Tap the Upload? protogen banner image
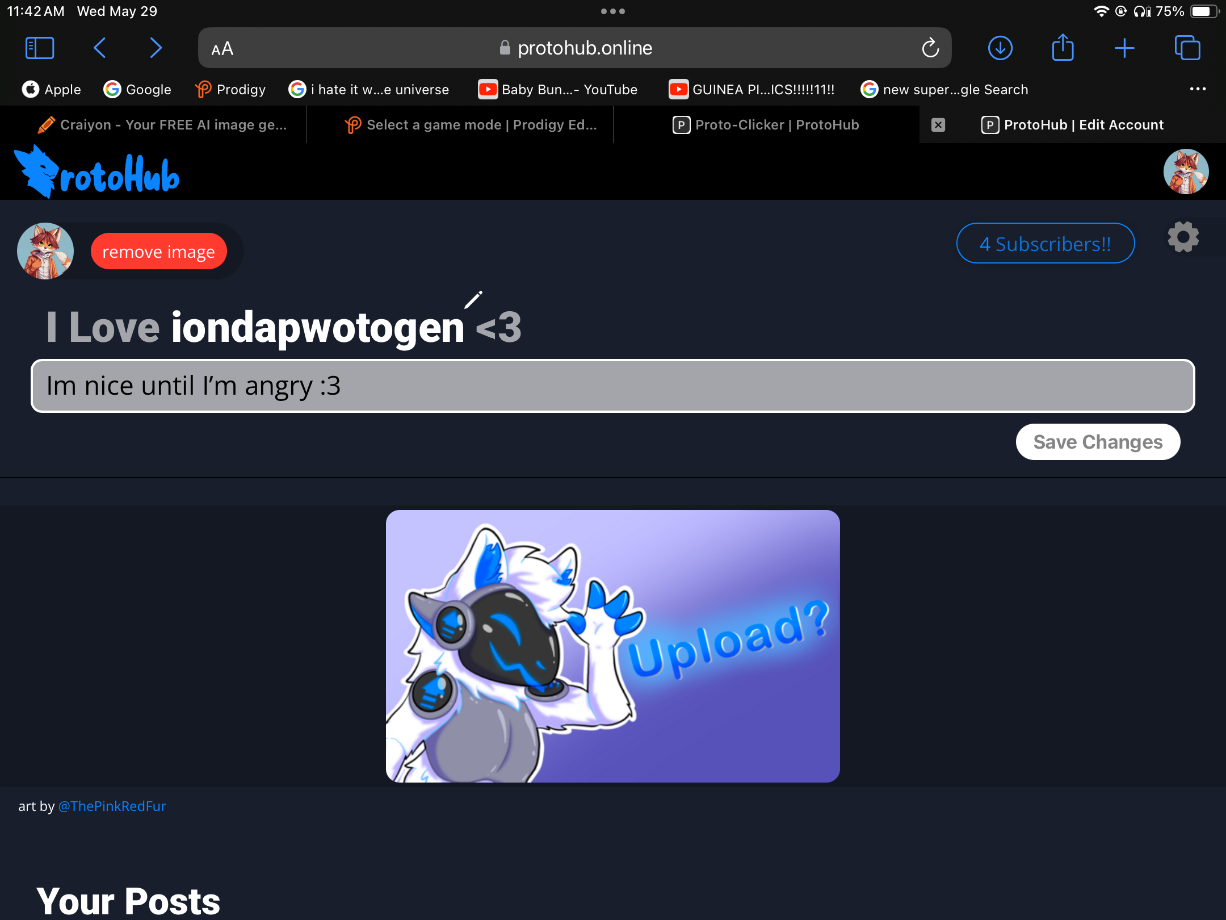Screen dimensions: 1226x920 click(x=613, y=646)
